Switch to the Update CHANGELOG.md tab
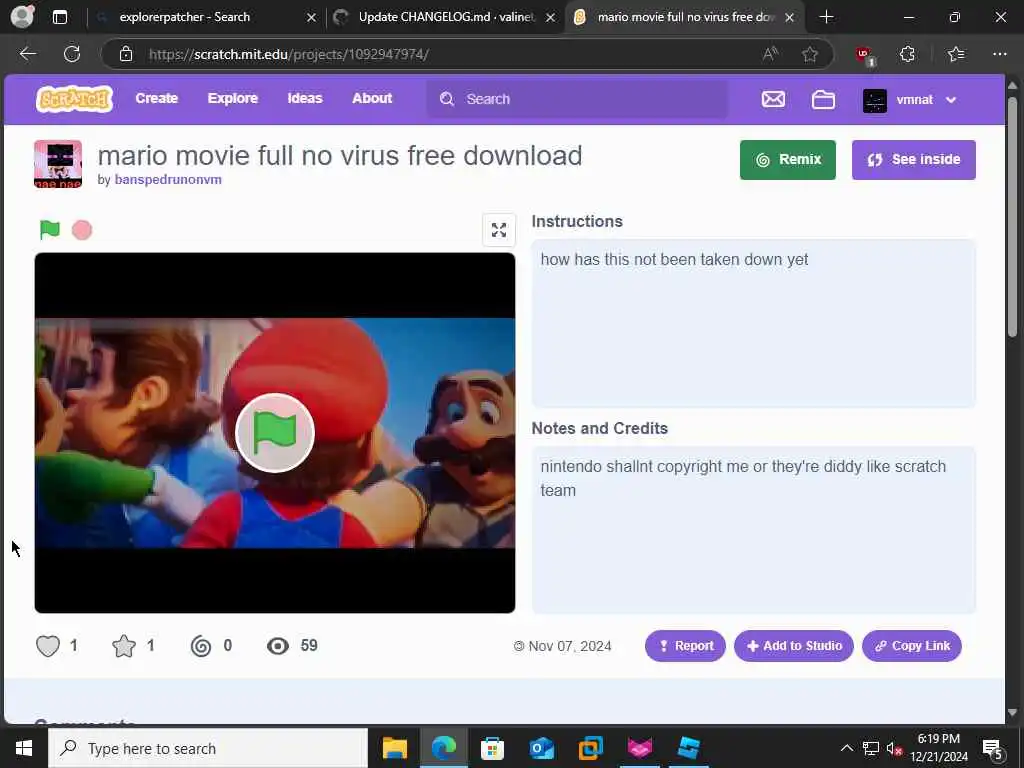The height and width of the screenshot is (768, 1024). click(x=444, y=17)
